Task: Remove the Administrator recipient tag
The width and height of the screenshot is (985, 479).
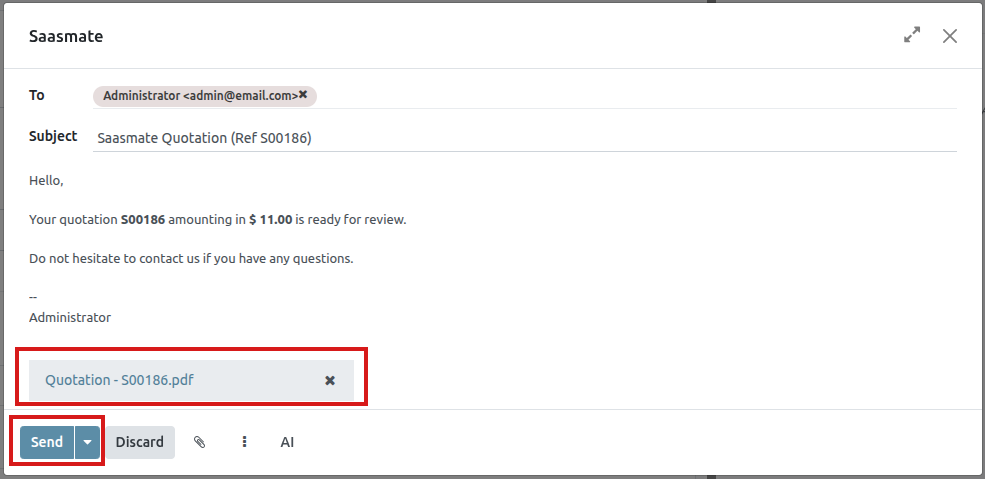Action: 303,95
